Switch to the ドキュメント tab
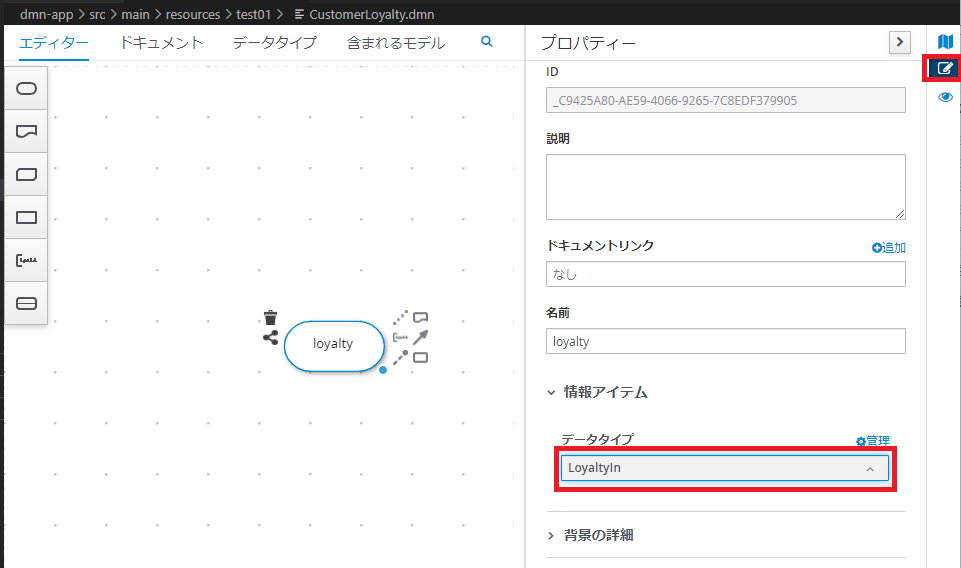Screen dimensions: 961x568 (161, 43)
